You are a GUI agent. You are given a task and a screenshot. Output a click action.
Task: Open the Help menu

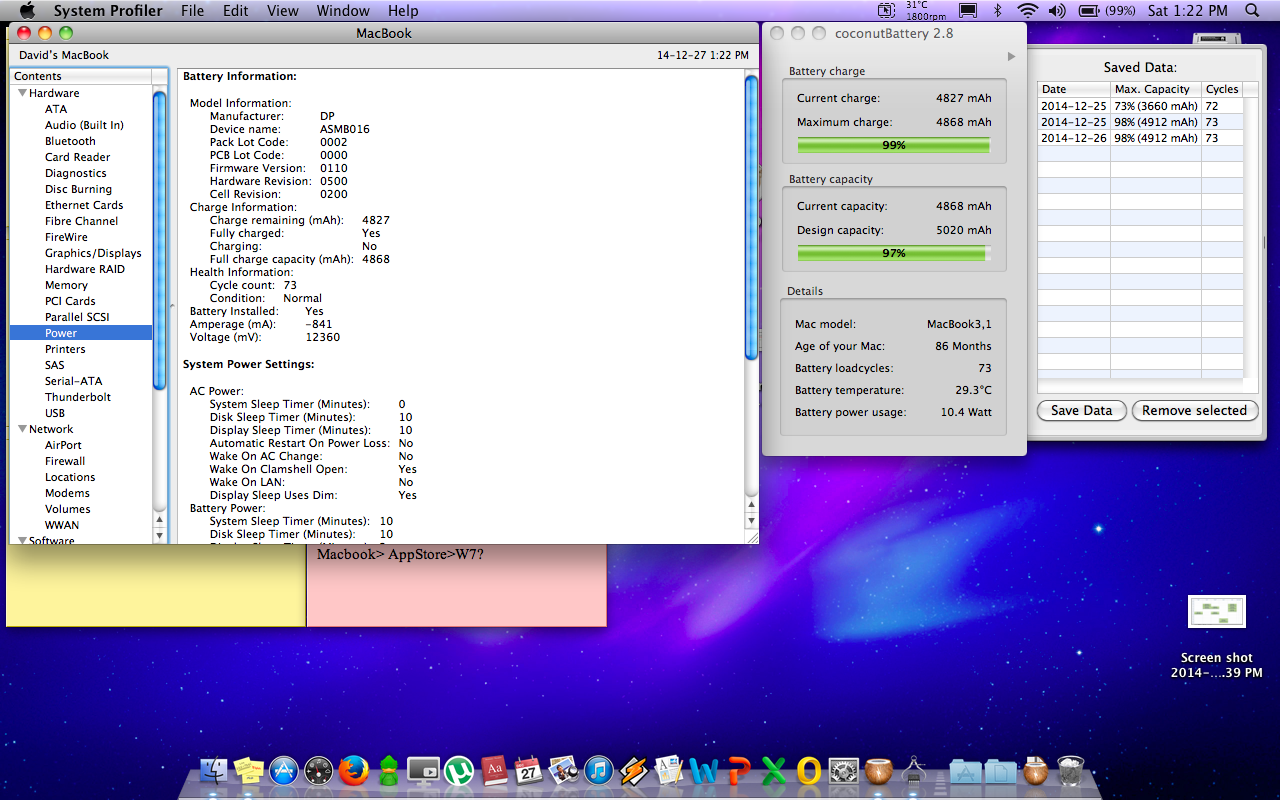pyautogui.click(x=403, y=11)
